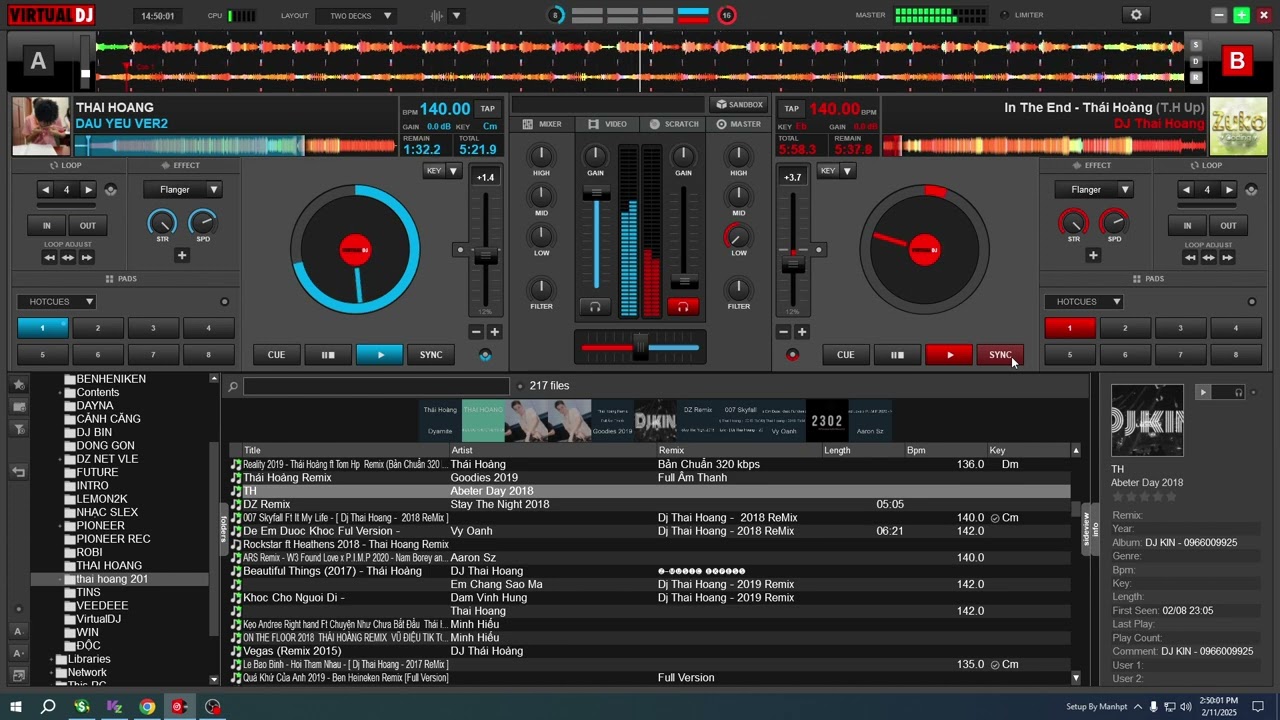Click the crossfader handle
This screenshot has width=1280, height=720.
[640, 347]
